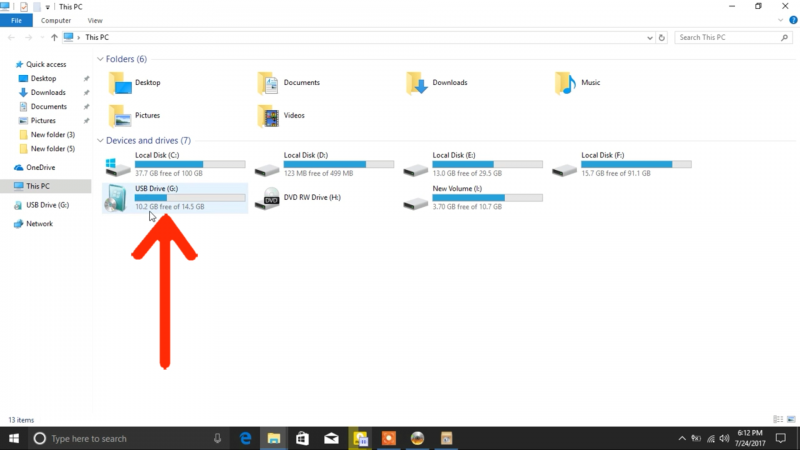Open Microsoft Edge from the taskbar
The width and height of the screenshot is (800, 450).
pyautogui.click(x=245, y=438)
